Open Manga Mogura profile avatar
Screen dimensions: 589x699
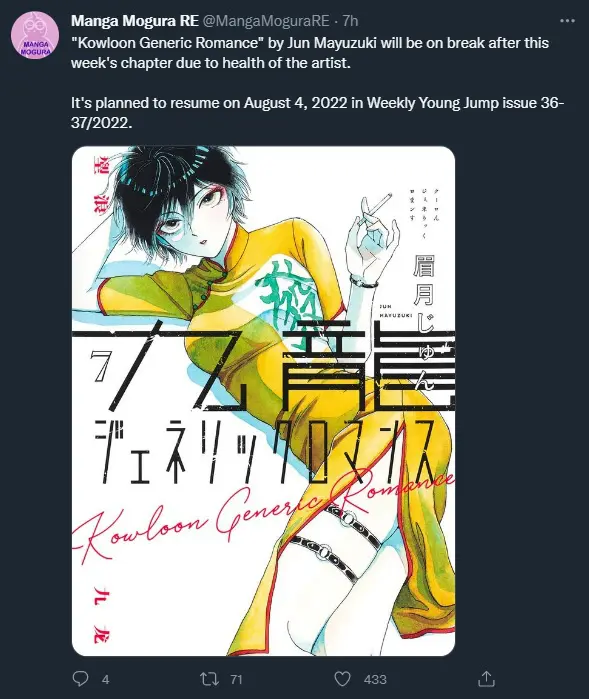pos(35,35)
